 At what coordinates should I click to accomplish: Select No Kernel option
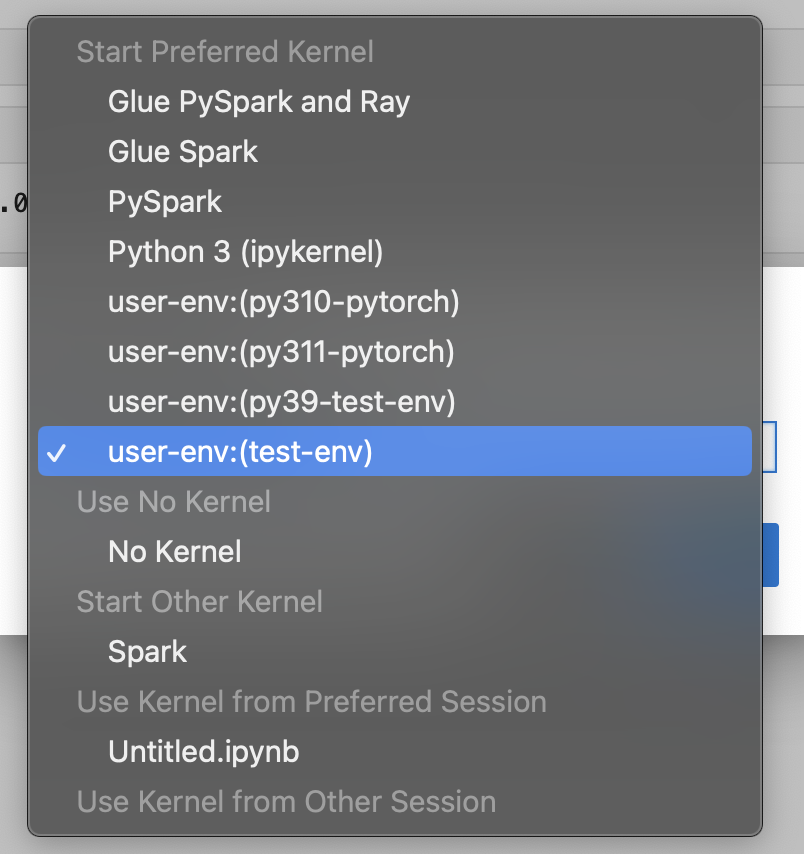pos(174,551)
